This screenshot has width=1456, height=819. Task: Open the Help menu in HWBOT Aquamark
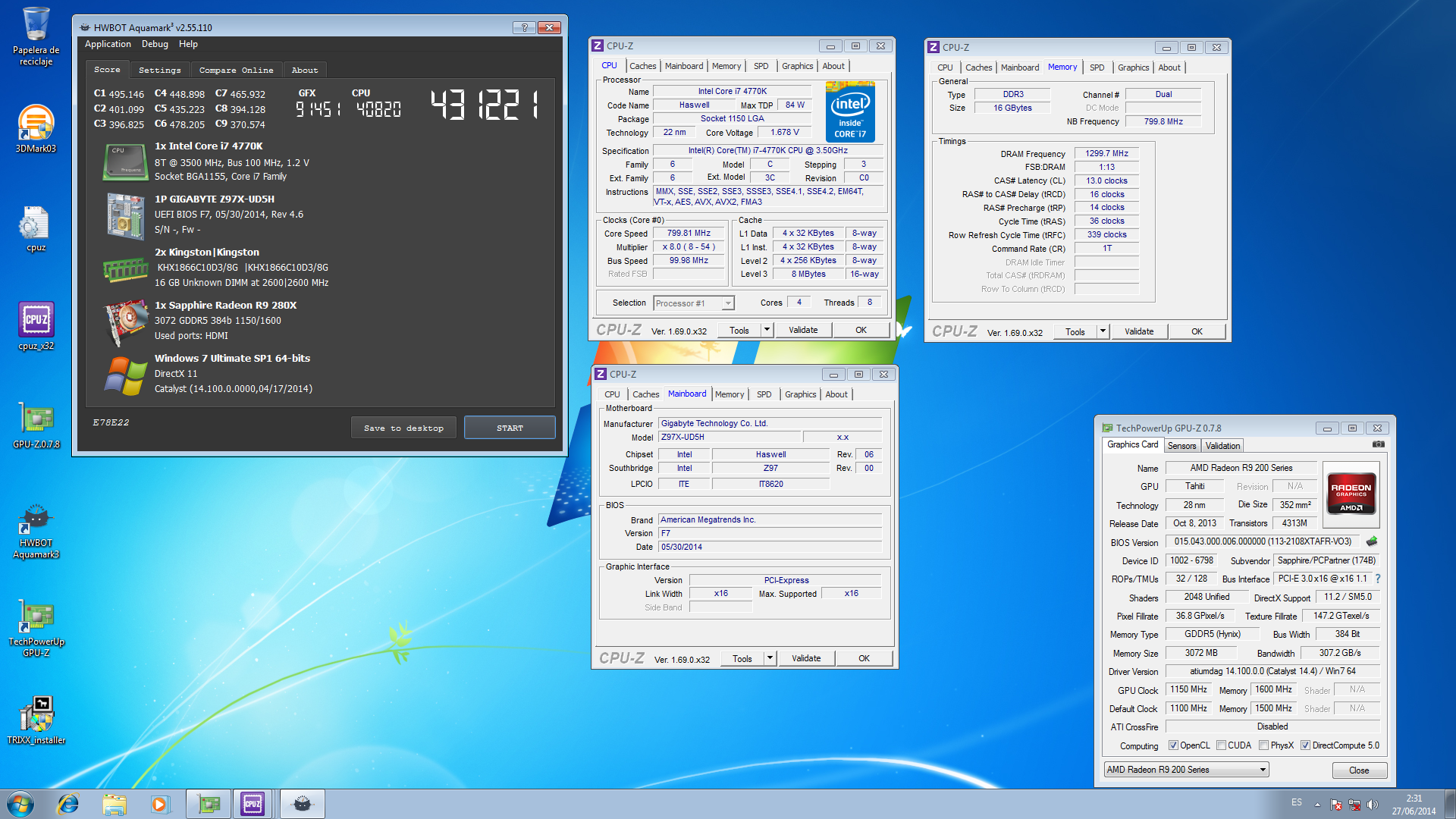tap(188, 44)
